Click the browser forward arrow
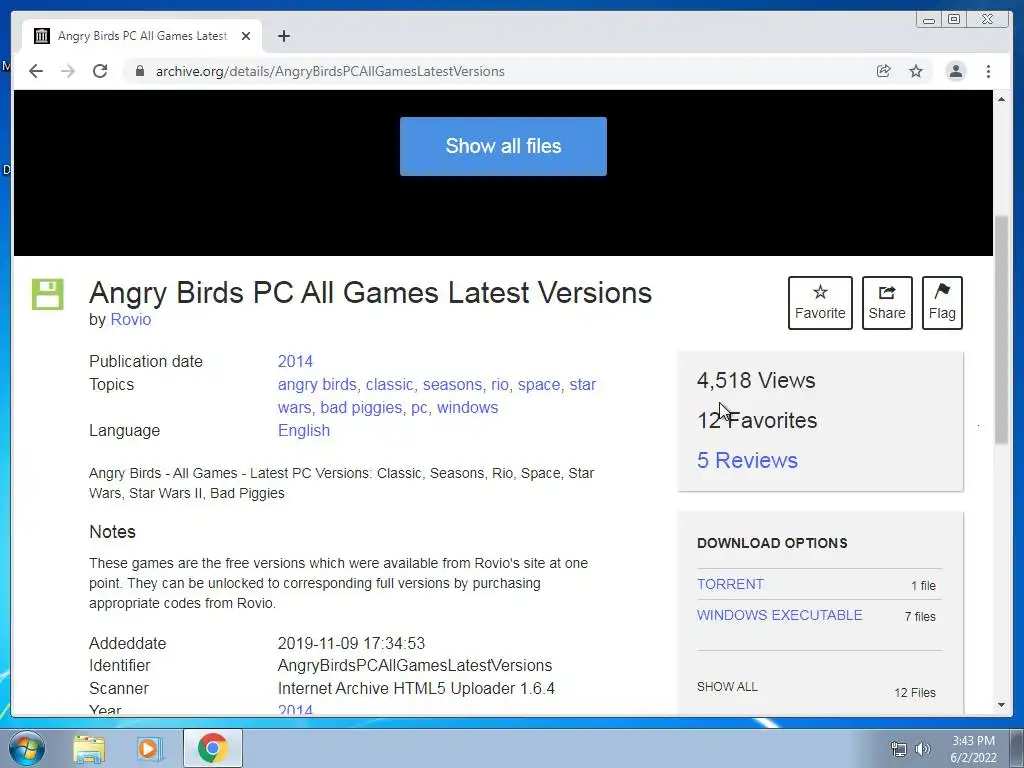This screenshot has height=768, width=1024. pyautogui.click(x=68, y=71)
